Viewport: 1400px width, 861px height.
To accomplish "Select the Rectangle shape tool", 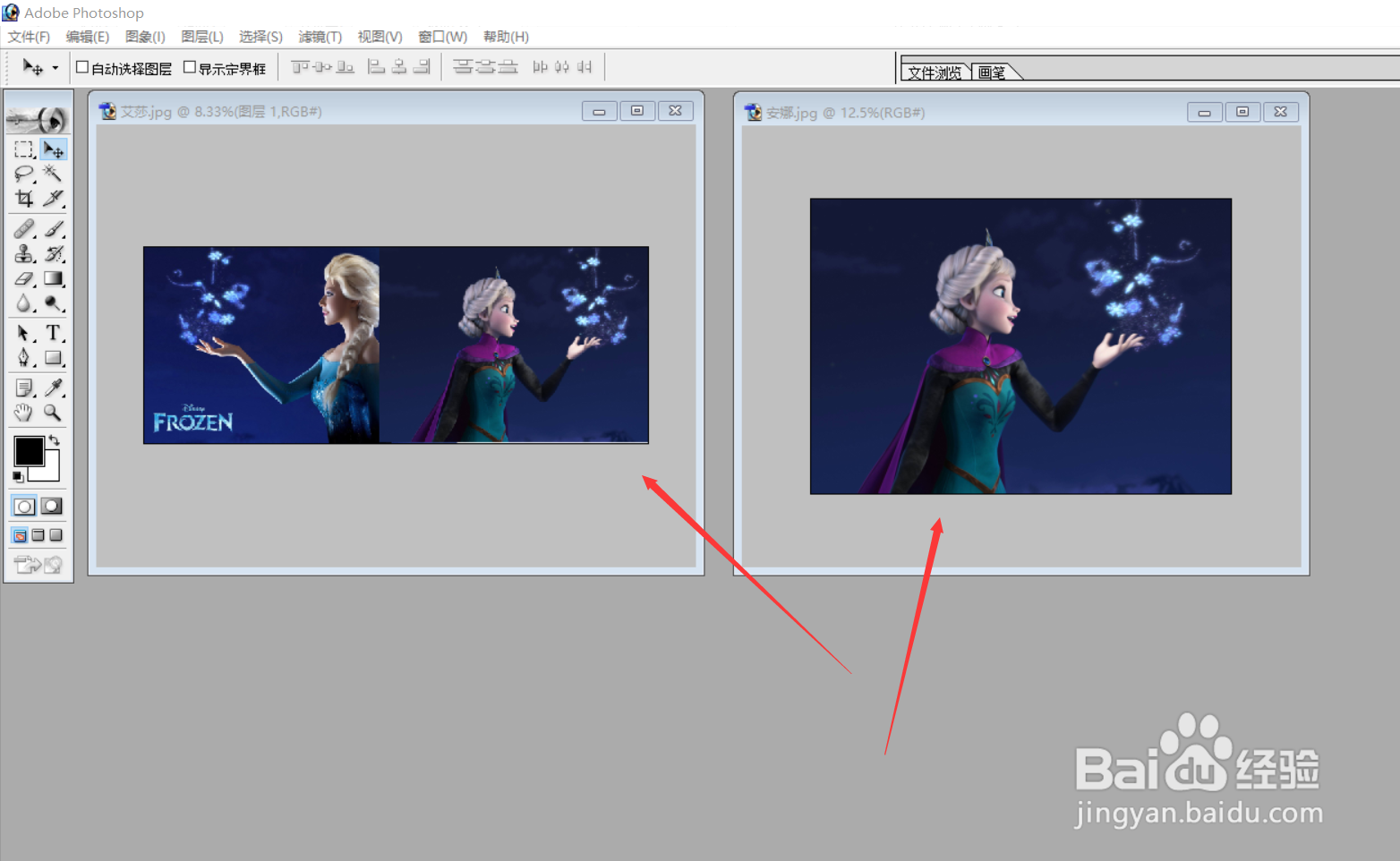I will pos(54,358).
